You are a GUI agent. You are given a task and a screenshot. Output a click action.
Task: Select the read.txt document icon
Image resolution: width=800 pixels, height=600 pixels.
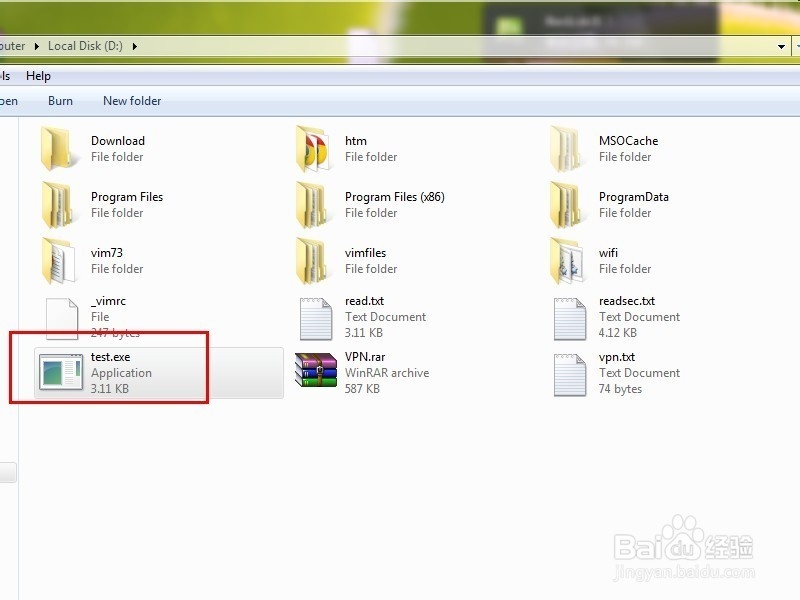pos(316,319)
